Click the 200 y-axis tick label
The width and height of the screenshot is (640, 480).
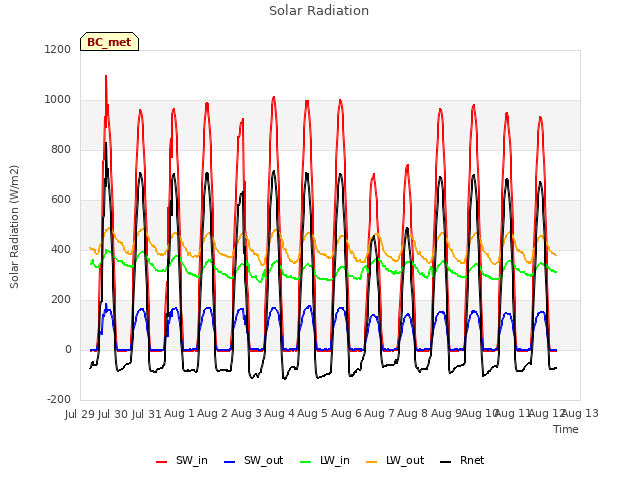click(61, 300)
